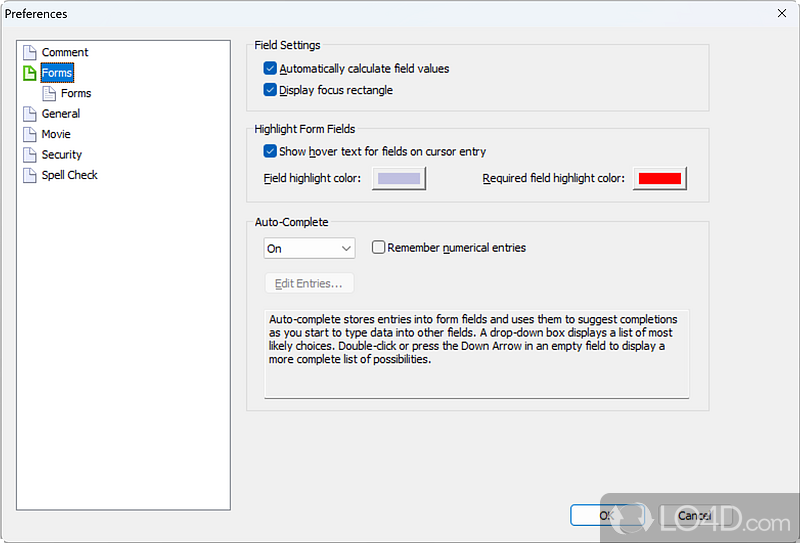Click the page icon beside Movie

click(30, 134)
